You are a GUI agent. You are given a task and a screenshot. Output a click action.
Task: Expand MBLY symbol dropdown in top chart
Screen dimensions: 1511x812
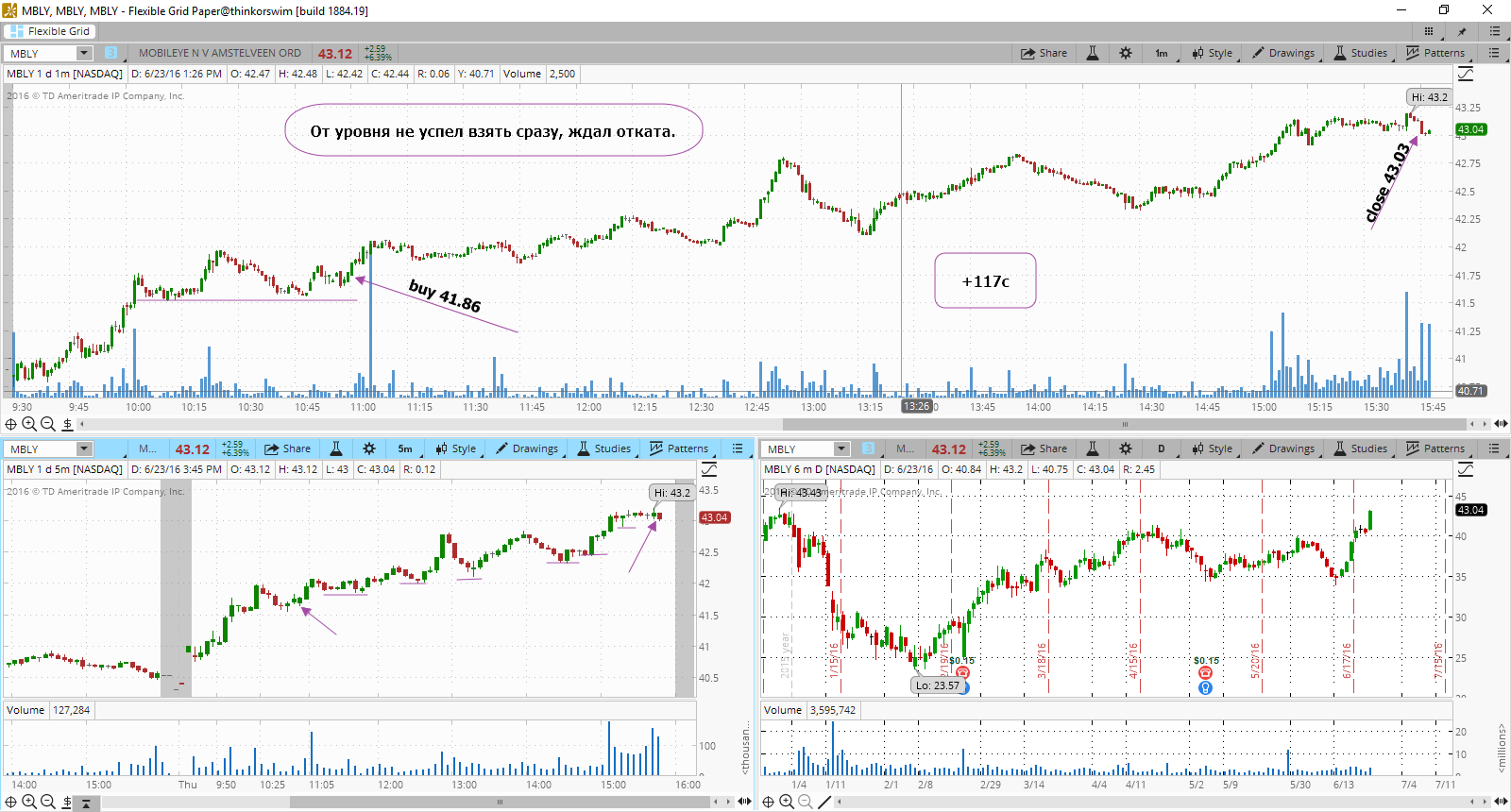[x=84, y=53]
